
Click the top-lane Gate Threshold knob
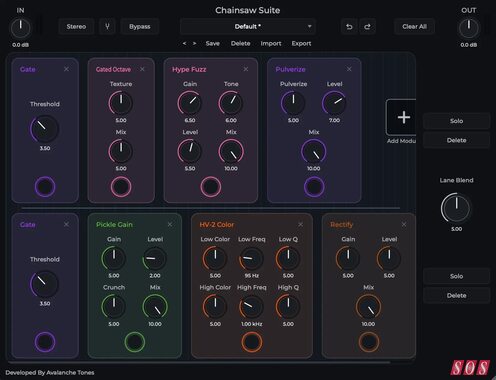click(45, 129)
